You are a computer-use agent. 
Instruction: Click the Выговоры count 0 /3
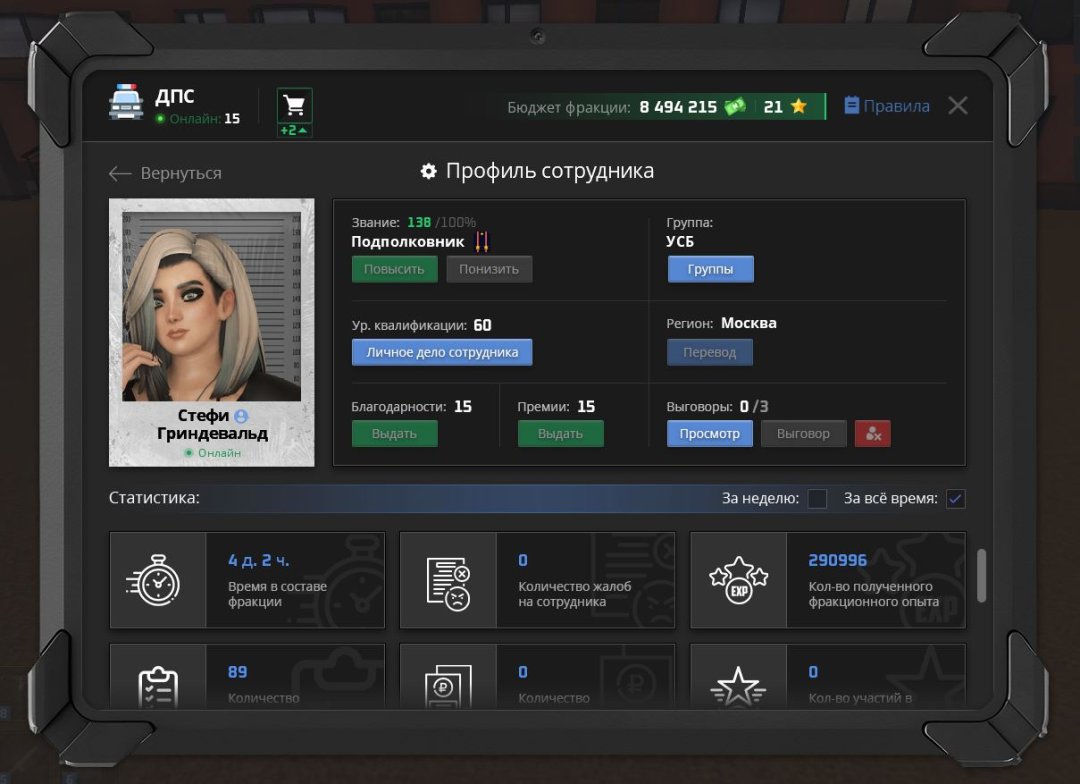coord(754,406)
